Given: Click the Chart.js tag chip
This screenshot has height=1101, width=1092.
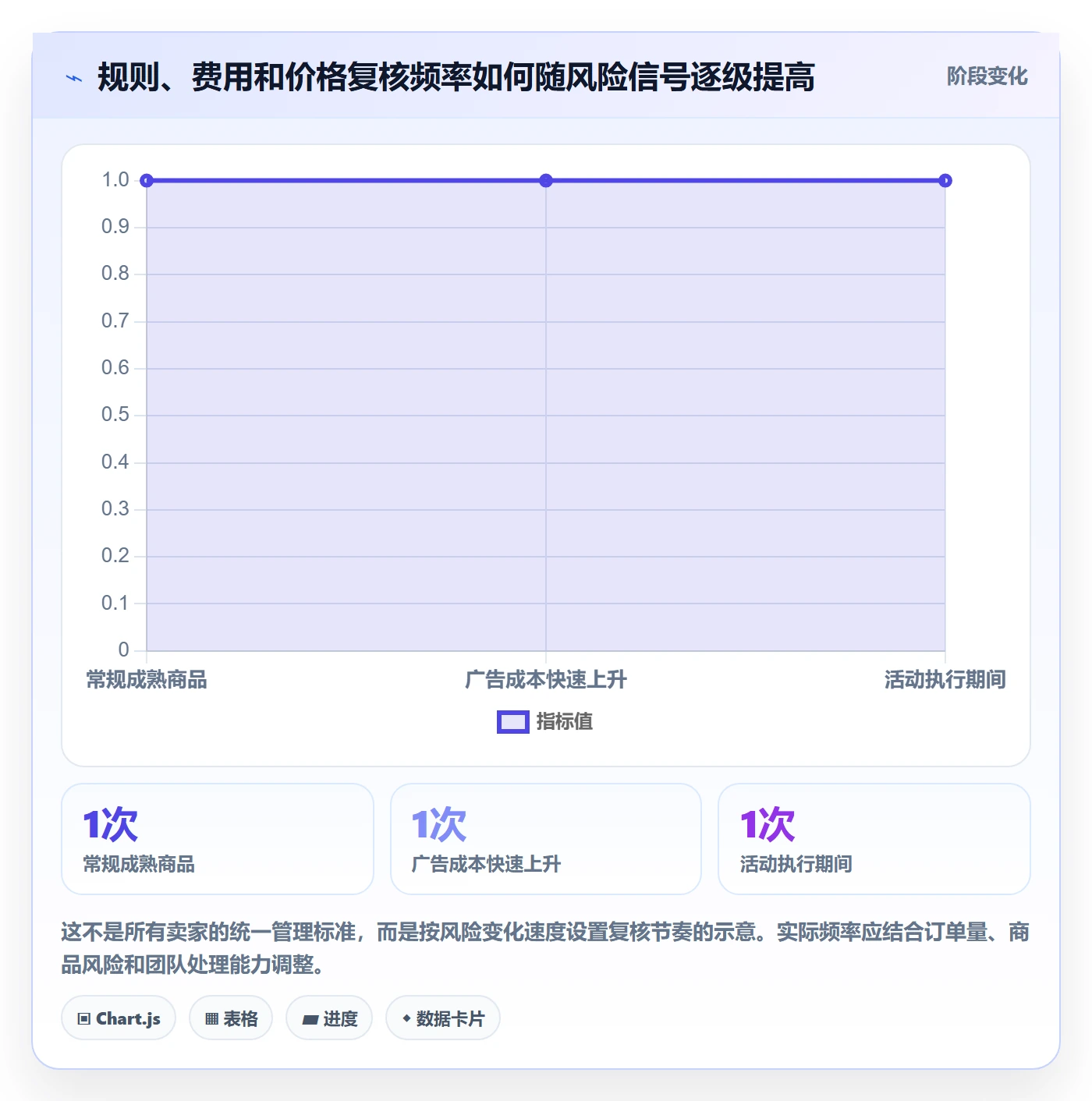Looking at the screenshot, I should tap(119, 1018).
